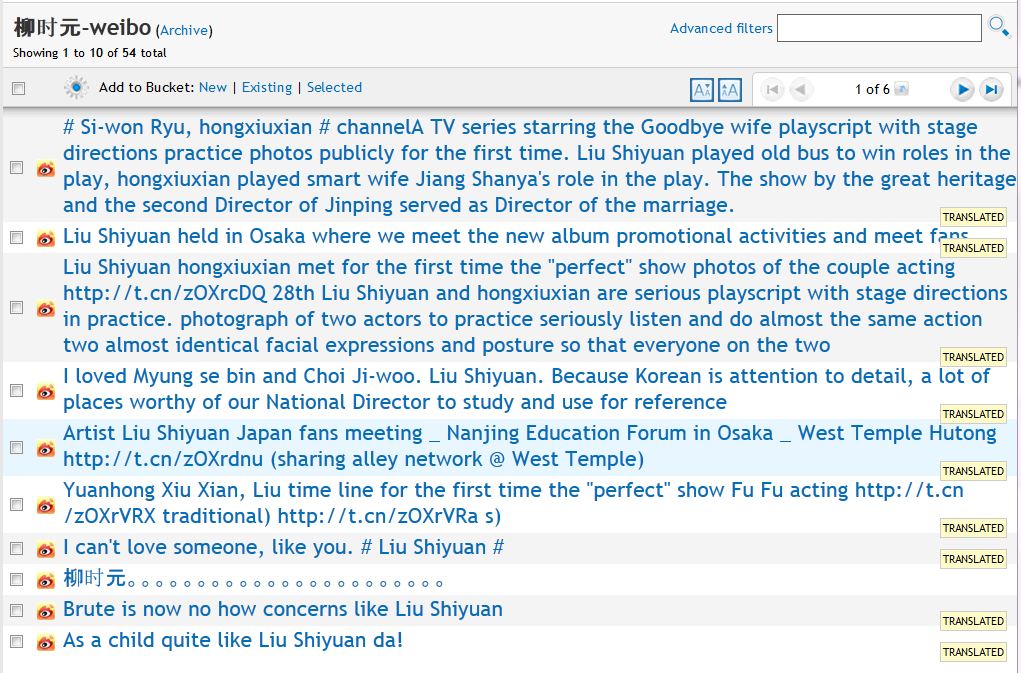Open the 'As a child quite like' post

[x=232, y=640]
